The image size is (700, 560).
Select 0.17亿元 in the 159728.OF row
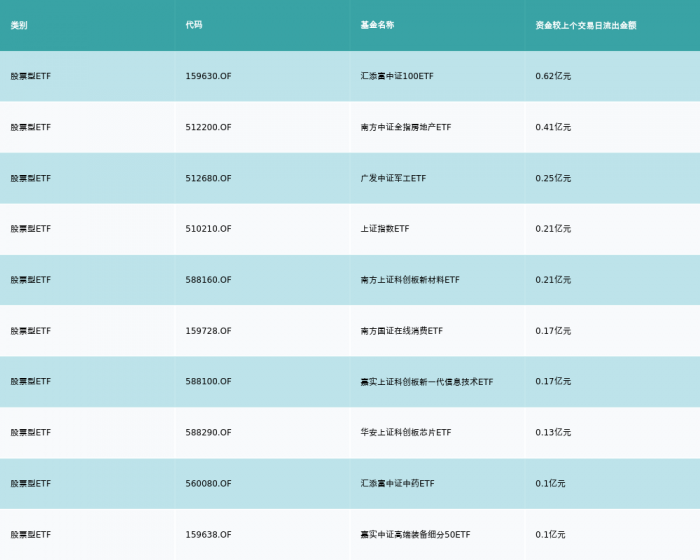pyautogui.click(x=553, y=331)
